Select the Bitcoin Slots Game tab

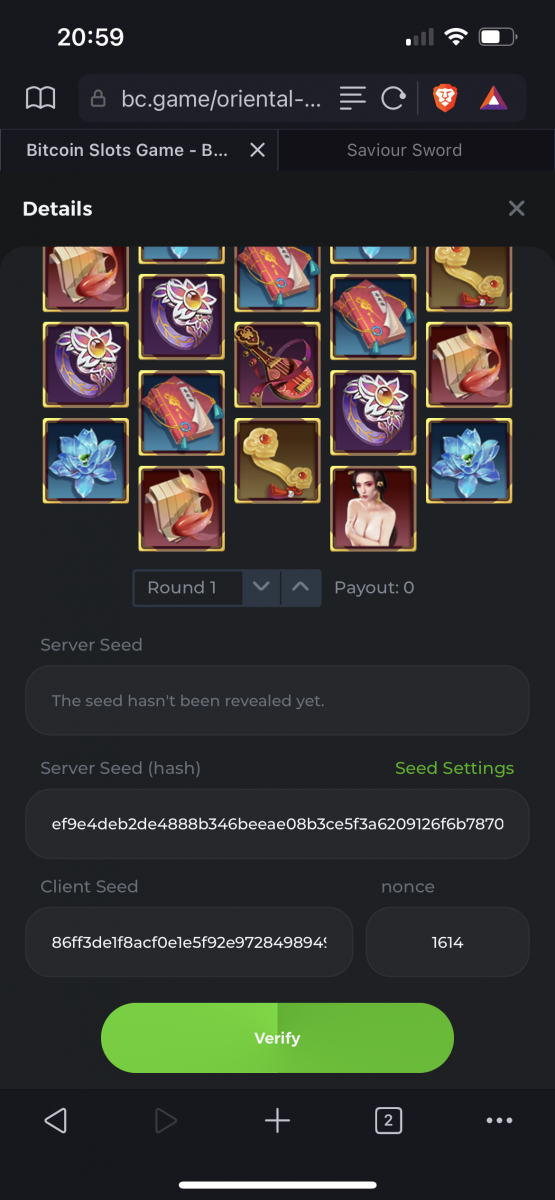(x=127, y=150)
